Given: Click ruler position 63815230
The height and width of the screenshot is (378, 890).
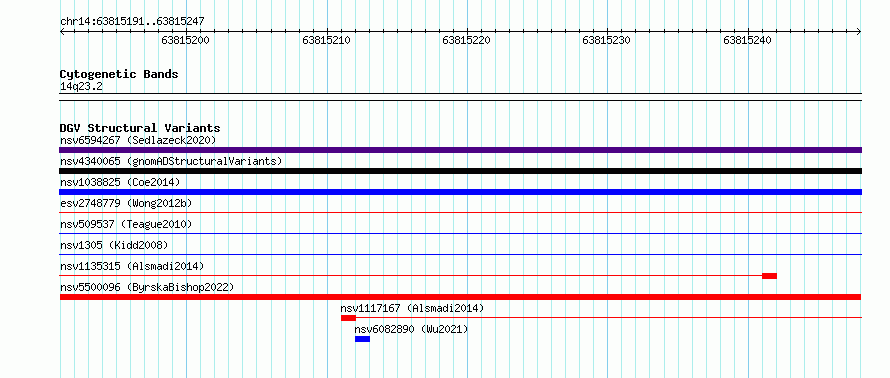Looking at the screenshot, I should [607, 40].
